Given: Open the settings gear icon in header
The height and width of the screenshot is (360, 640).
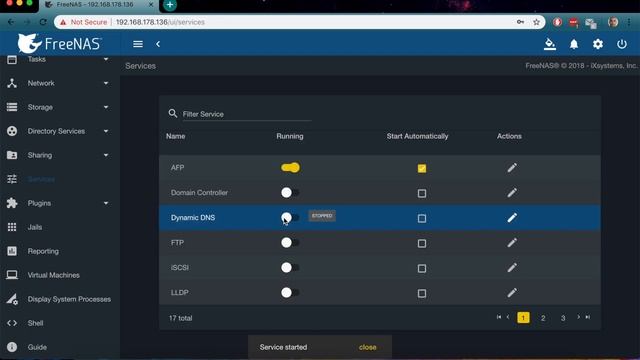Looking at the screenshot, I should [x=598, y=44].
